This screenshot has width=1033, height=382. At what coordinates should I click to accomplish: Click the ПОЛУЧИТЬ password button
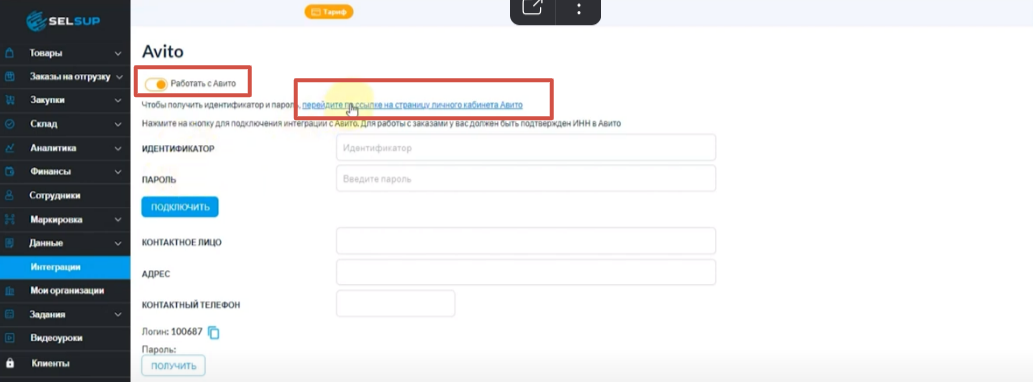pos(173,366)
